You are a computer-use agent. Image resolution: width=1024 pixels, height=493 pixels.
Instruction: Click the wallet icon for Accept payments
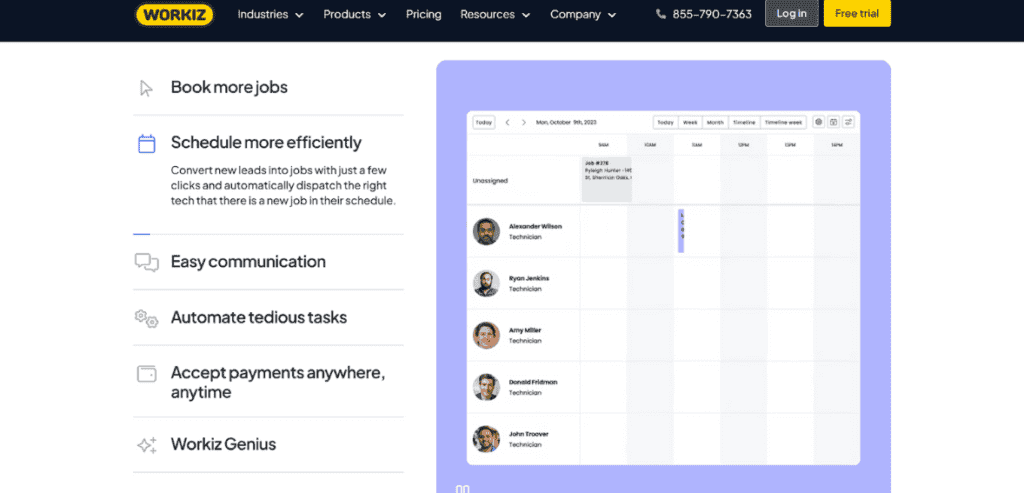point(147,374)
